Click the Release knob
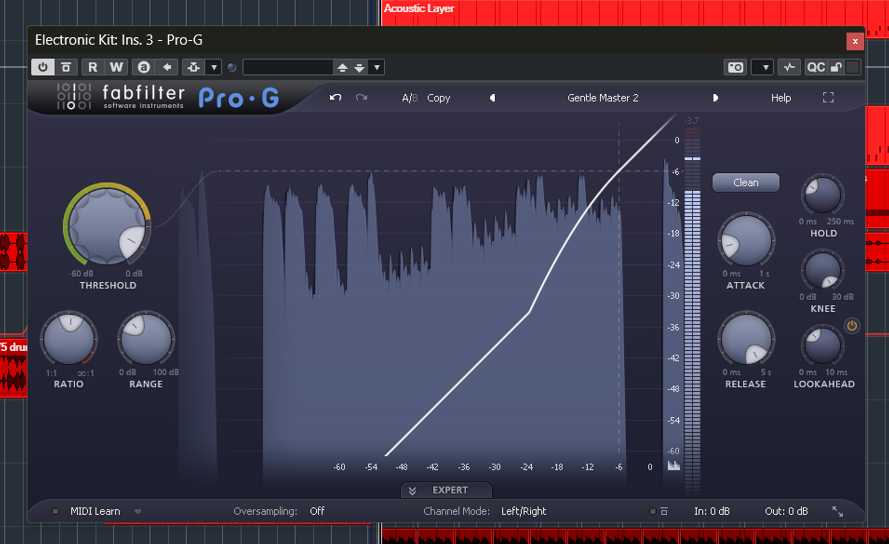 click(x=746, y=339)
